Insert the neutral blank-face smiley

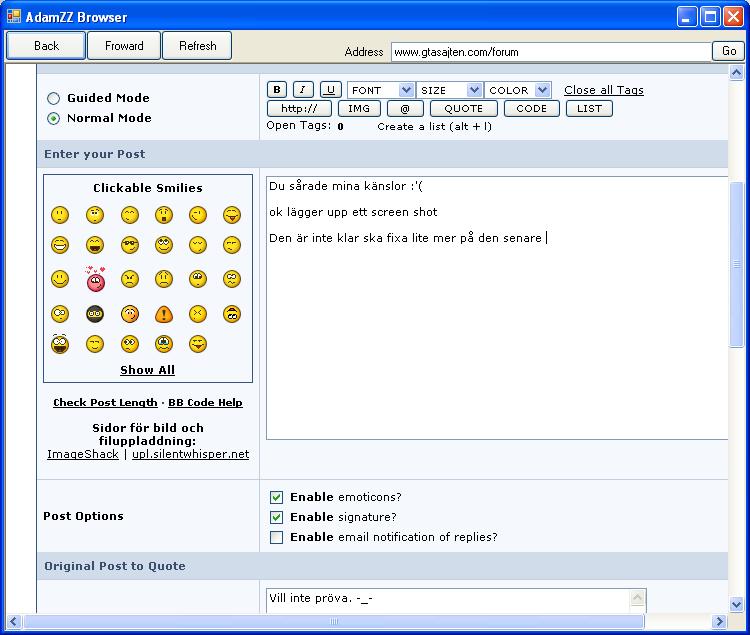60,215
